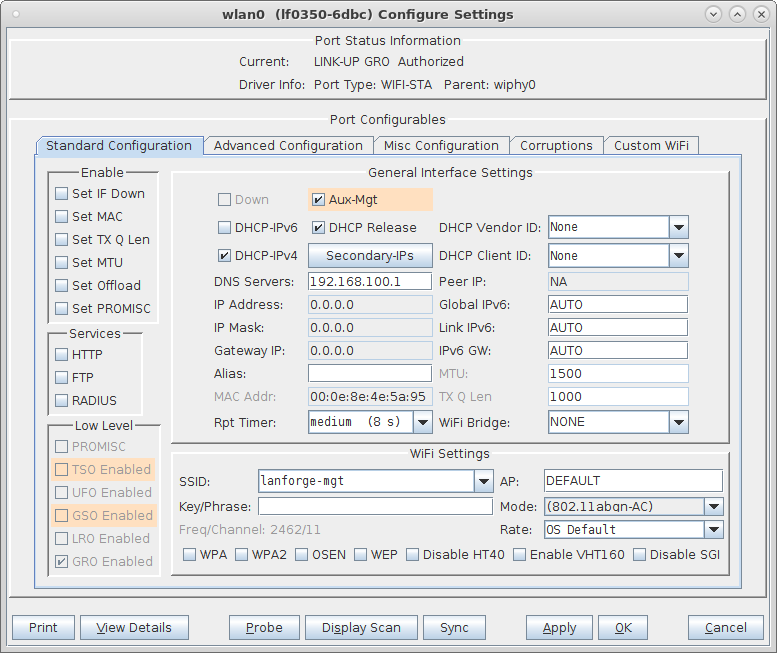Open the WiFi Bridge dropdown
Screen dimensions: 777x653
point(679,423)
